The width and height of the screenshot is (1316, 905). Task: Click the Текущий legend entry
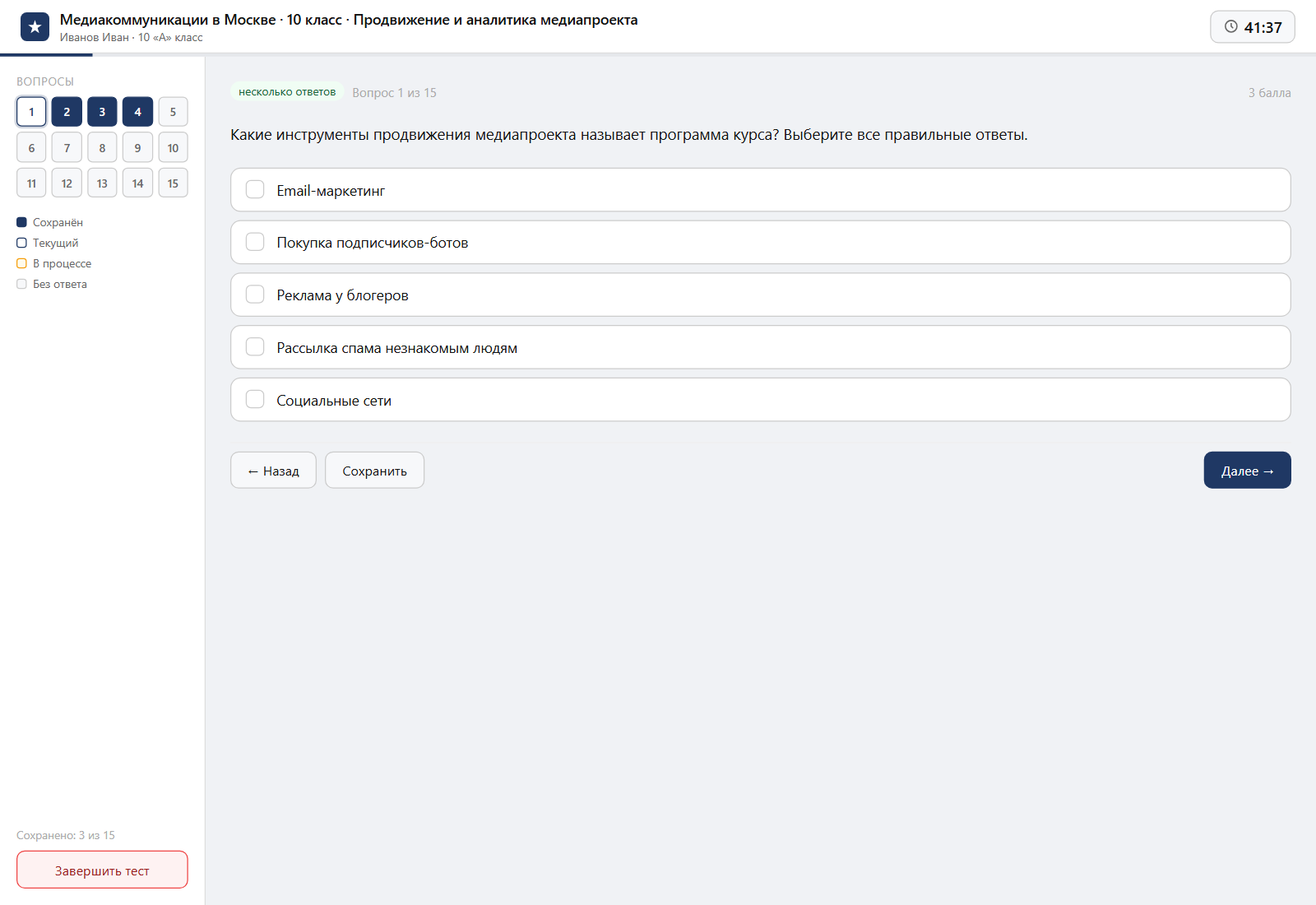48,243
